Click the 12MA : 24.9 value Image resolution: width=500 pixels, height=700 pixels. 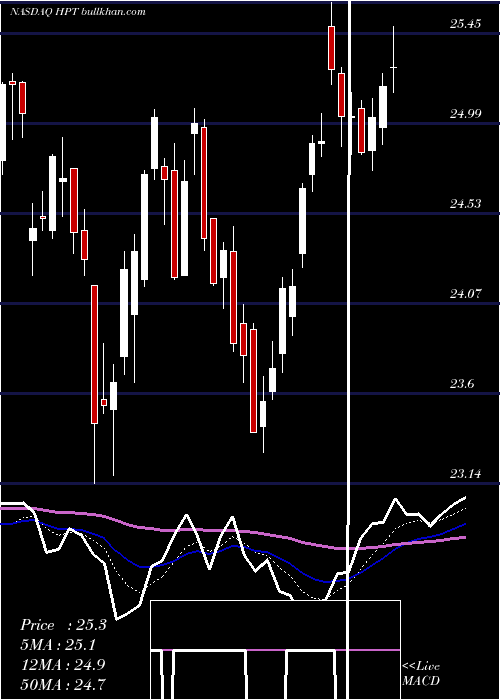pos(63,664)
